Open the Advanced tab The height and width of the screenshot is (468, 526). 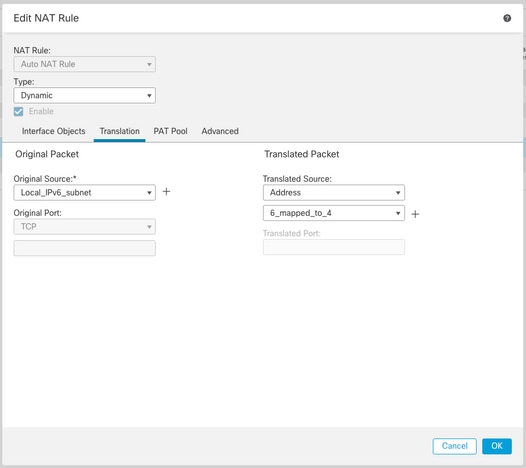click(x=220, y=131)
